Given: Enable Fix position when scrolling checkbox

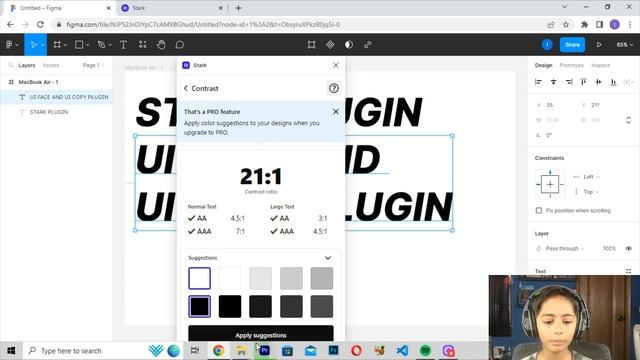Looking at the screenshot, I should 539,210.
